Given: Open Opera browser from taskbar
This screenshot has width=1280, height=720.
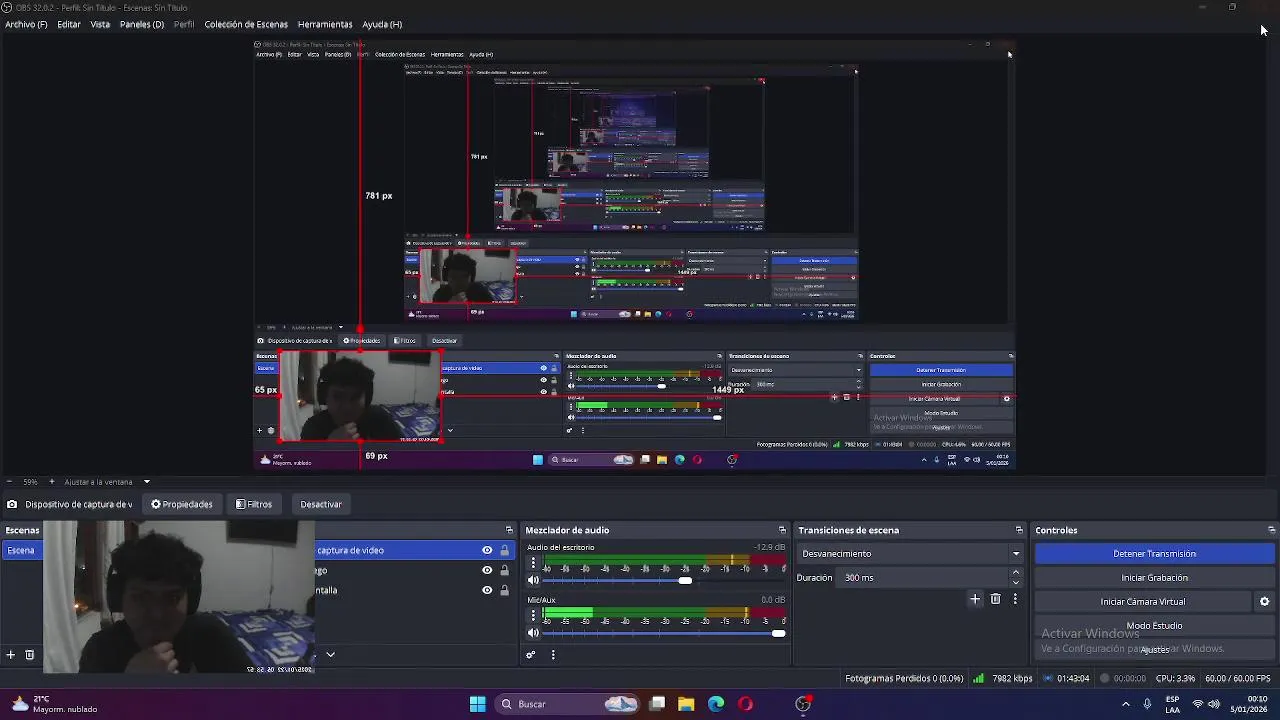Looking at the screenshot, I should point(745,704).
